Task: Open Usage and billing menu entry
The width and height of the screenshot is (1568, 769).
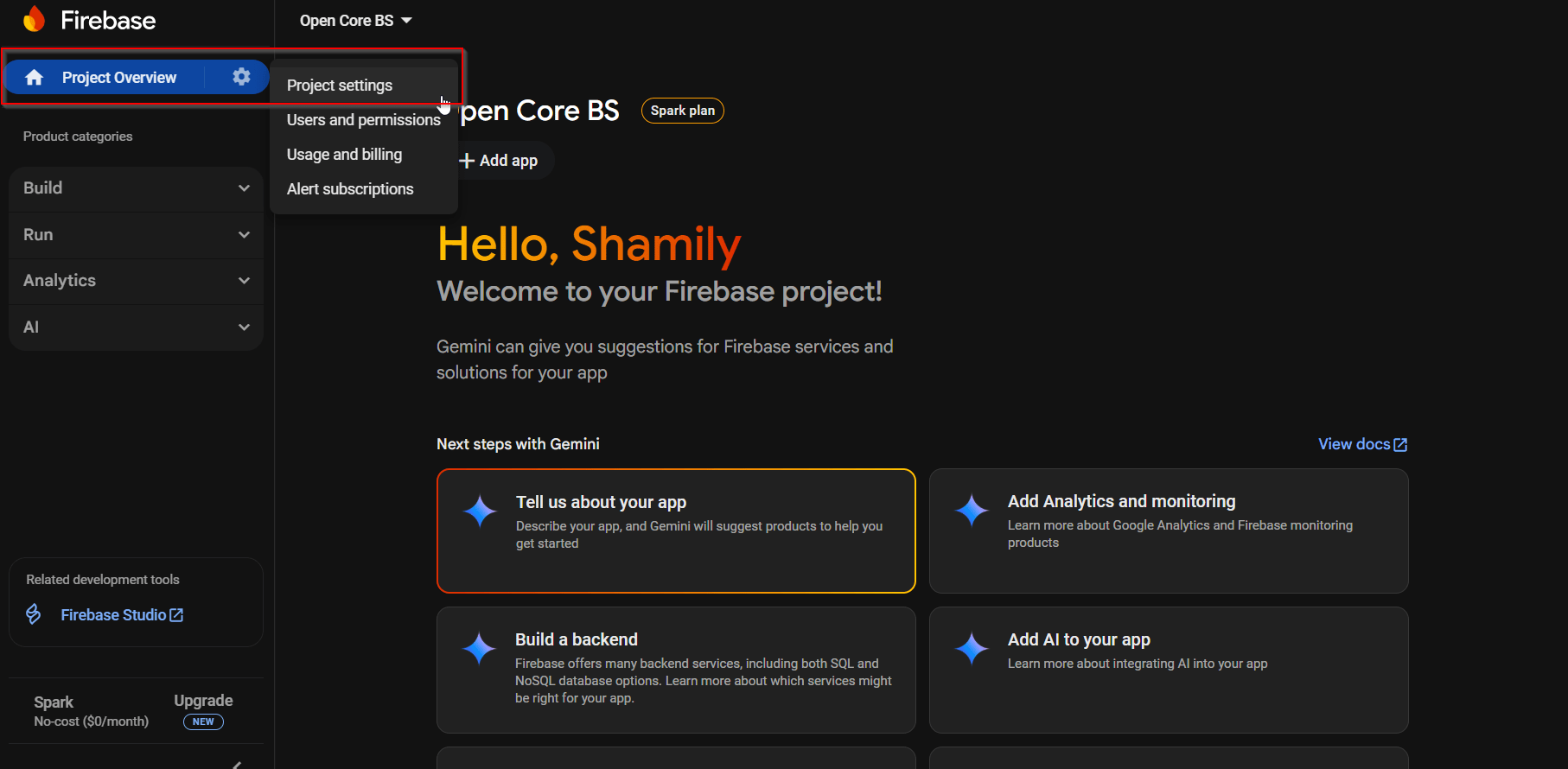Action: (x=344, y=155)
